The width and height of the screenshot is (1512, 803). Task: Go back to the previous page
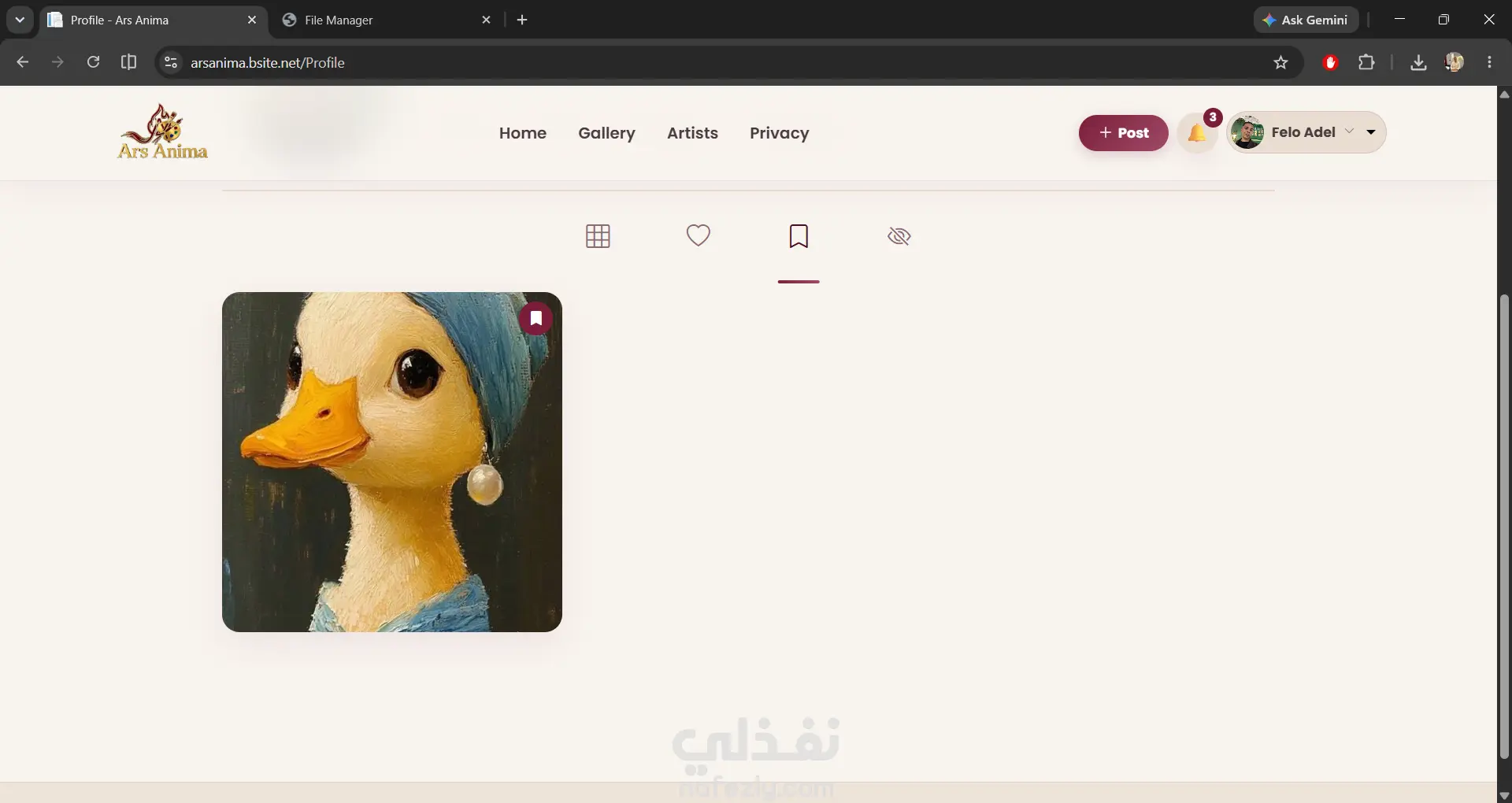tap(22, 62)
